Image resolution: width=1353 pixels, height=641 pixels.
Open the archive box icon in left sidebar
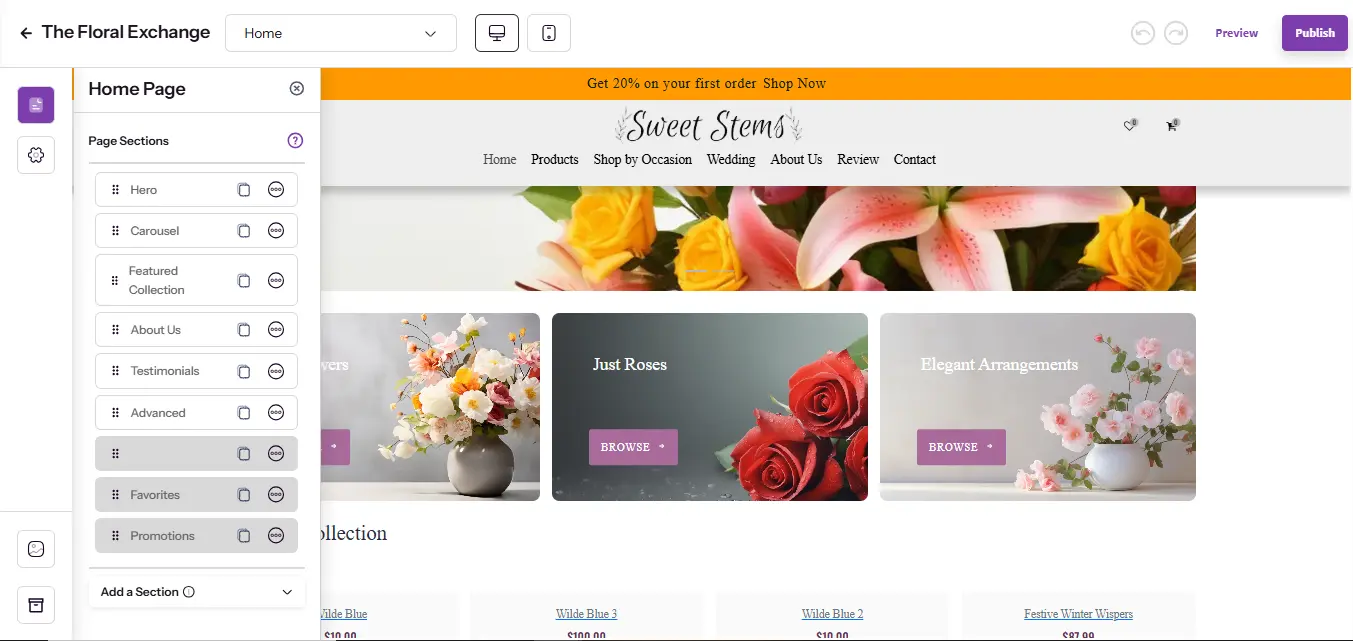(x=36, y=605)
